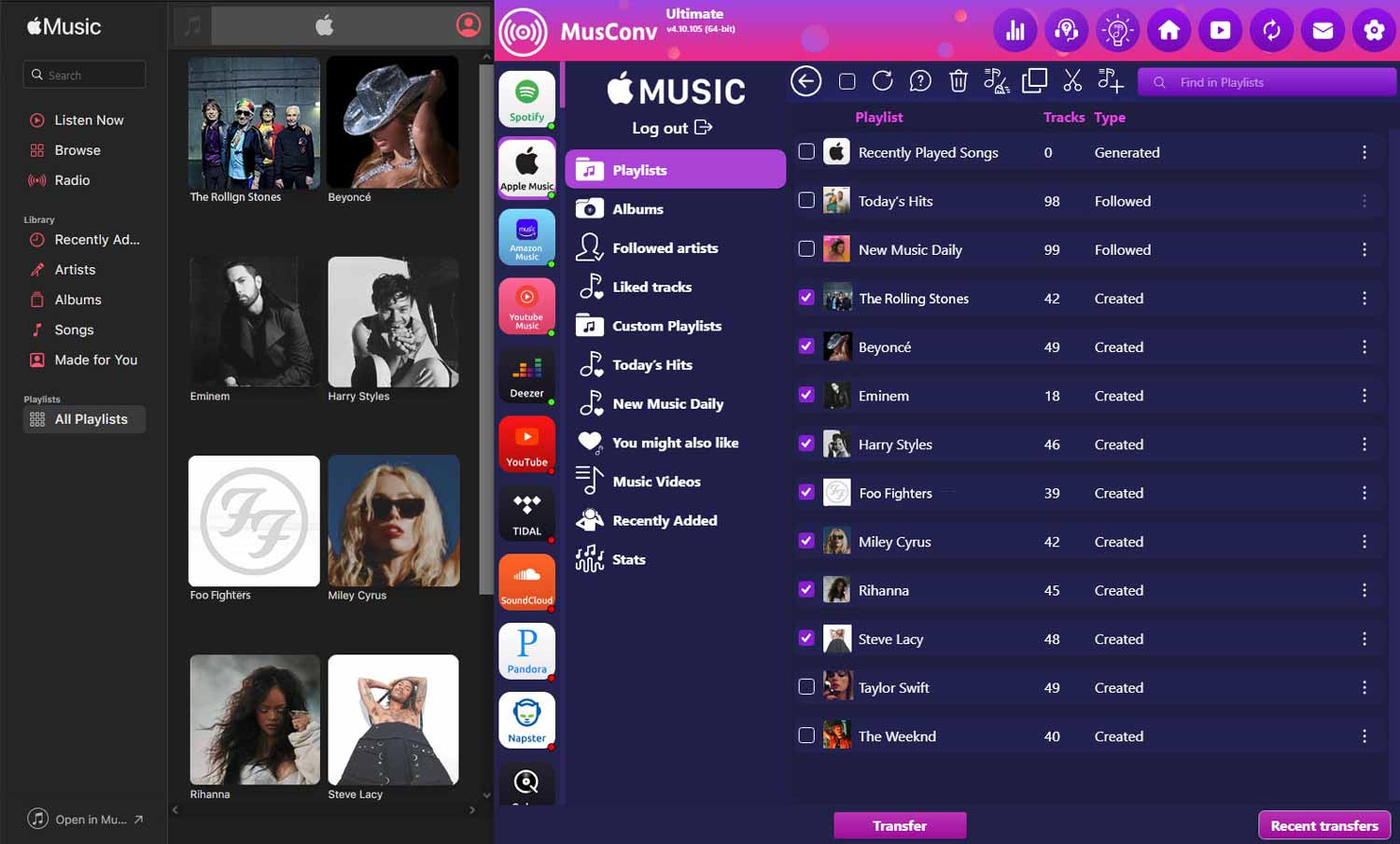Open the lightbulb ideas icon in MusConv header
The image size is (1400, 844).
tap(1117, 31)
